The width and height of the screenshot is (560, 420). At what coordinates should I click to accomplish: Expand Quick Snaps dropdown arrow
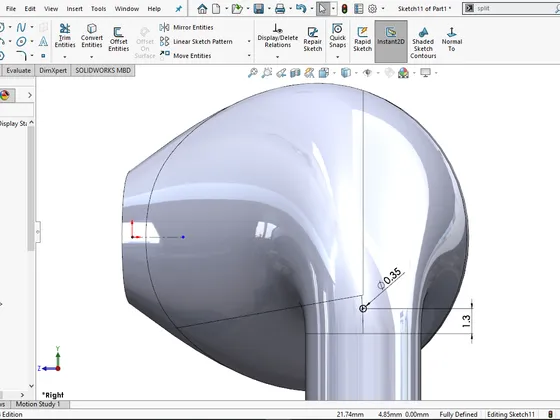[x=338, y=57]
